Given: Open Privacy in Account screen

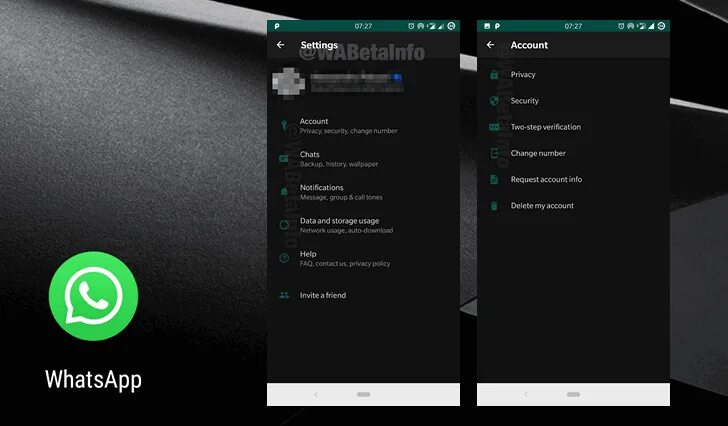Looking at the screenshot, I should (x=573, y=74).
